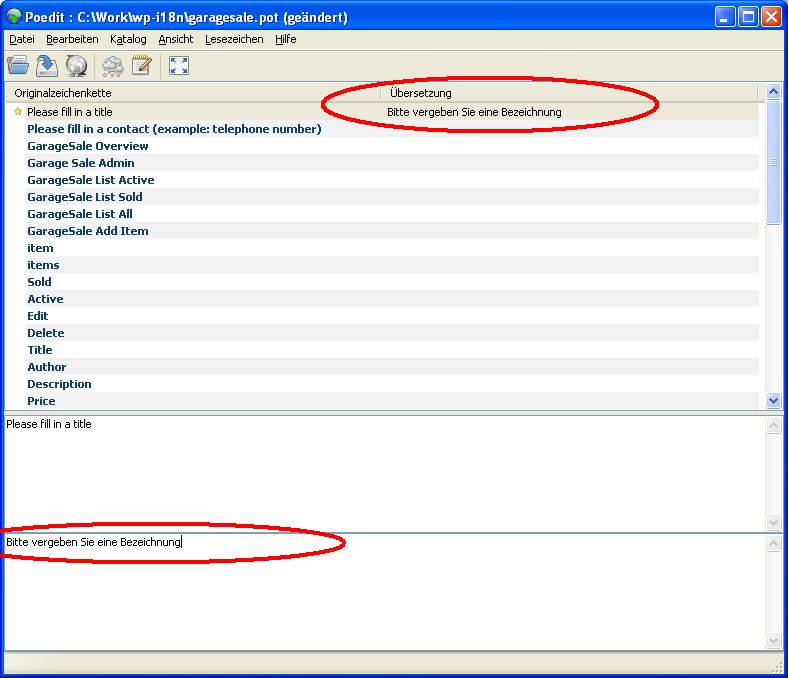This screenshot has width=788, height=678.
Task: Open the Hilfe menu
Action: [x=285, y=39]
